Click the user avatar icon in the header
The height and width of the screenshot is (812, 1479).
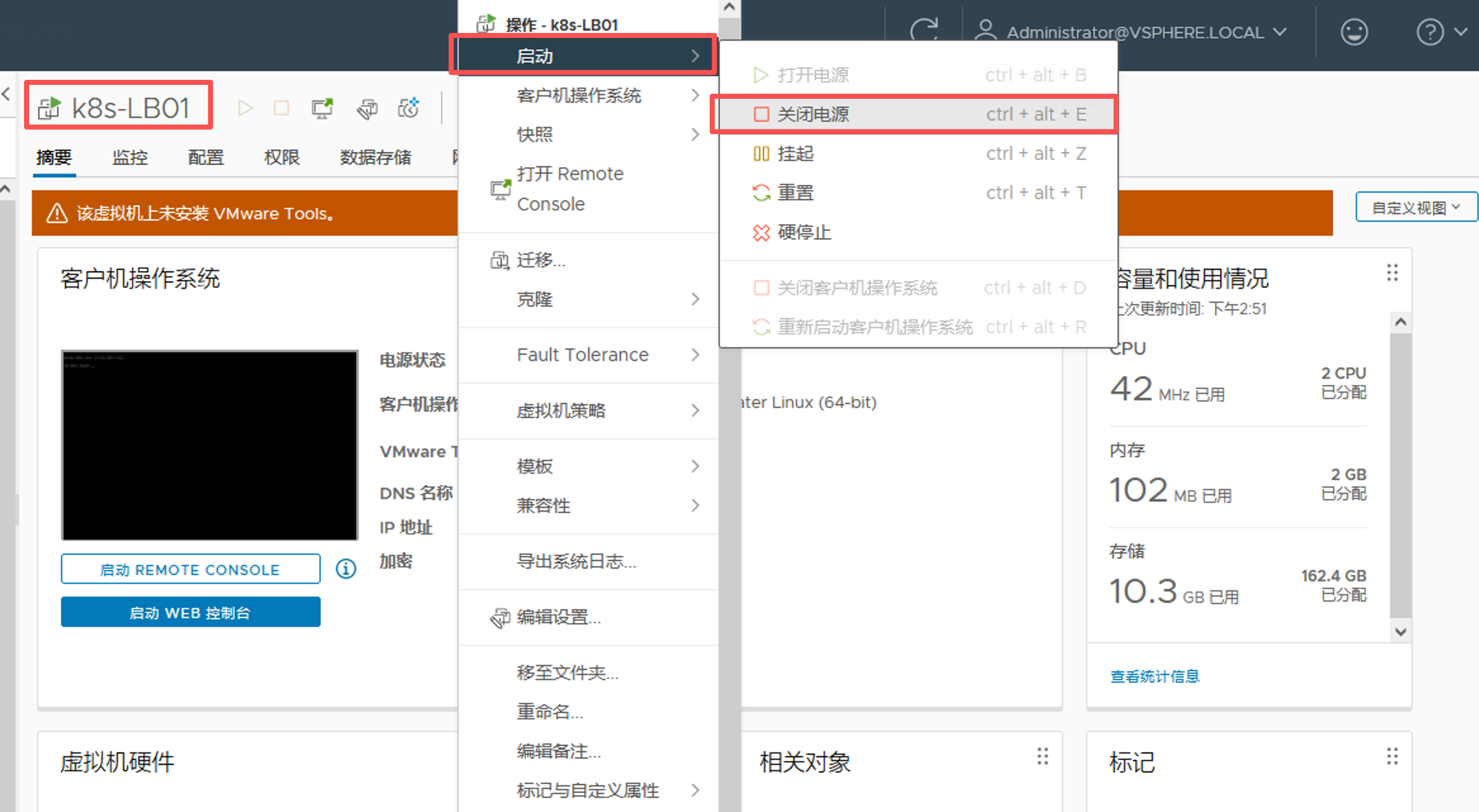(985, 30)
